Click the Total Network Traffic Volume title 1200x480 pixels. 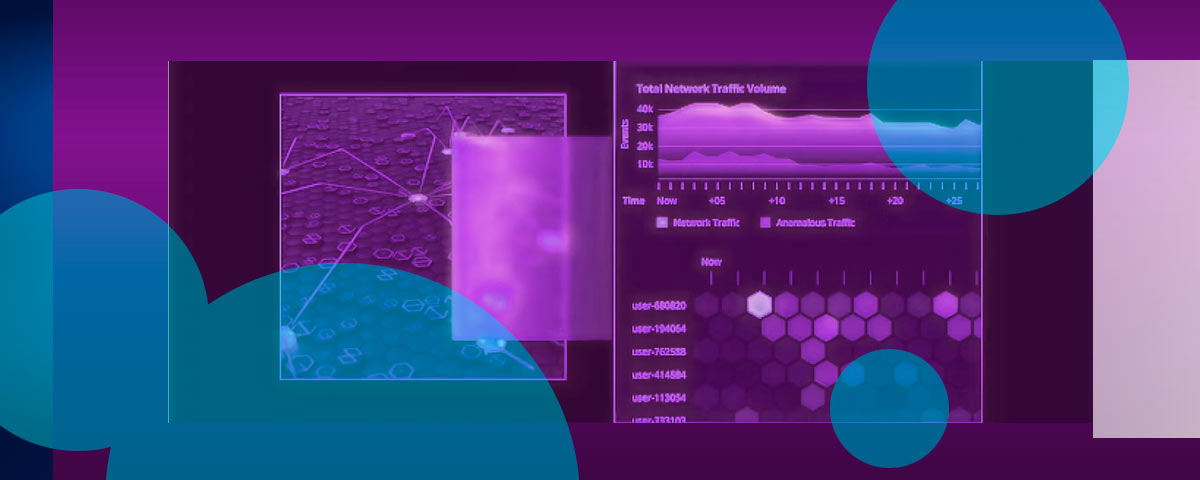coord(711,89)
